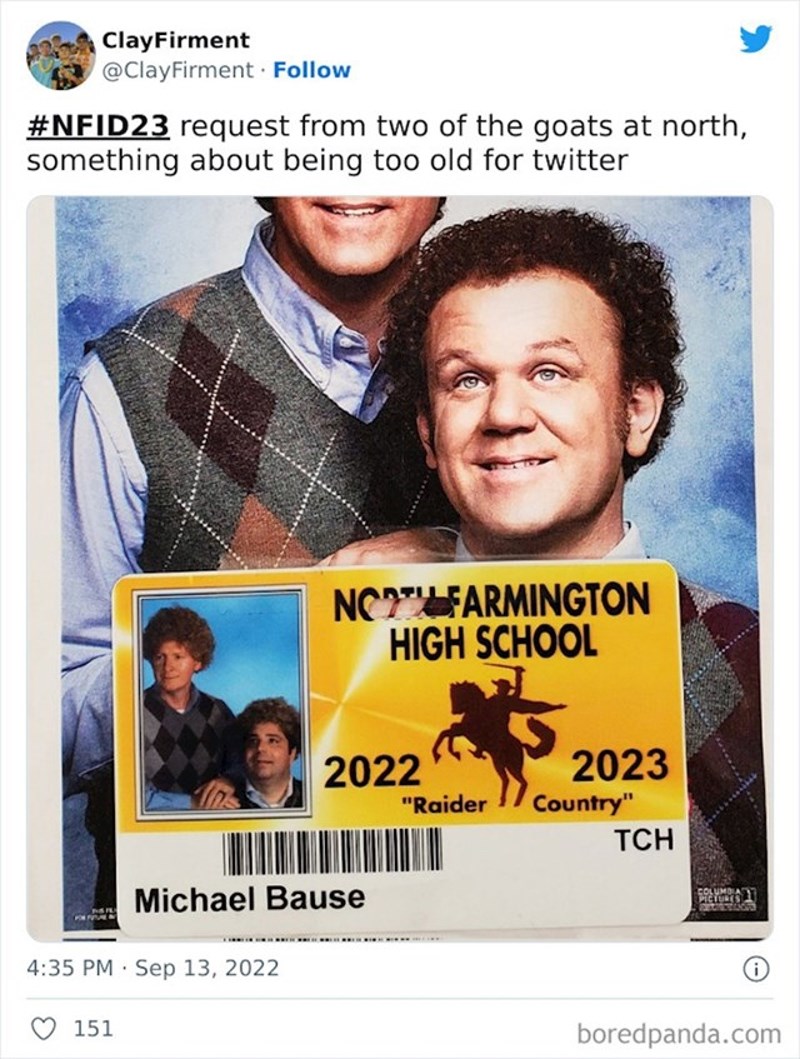Like the tweet with the heart icon
This screenshot has height=1059, width=800.
tap(45, 1029)
